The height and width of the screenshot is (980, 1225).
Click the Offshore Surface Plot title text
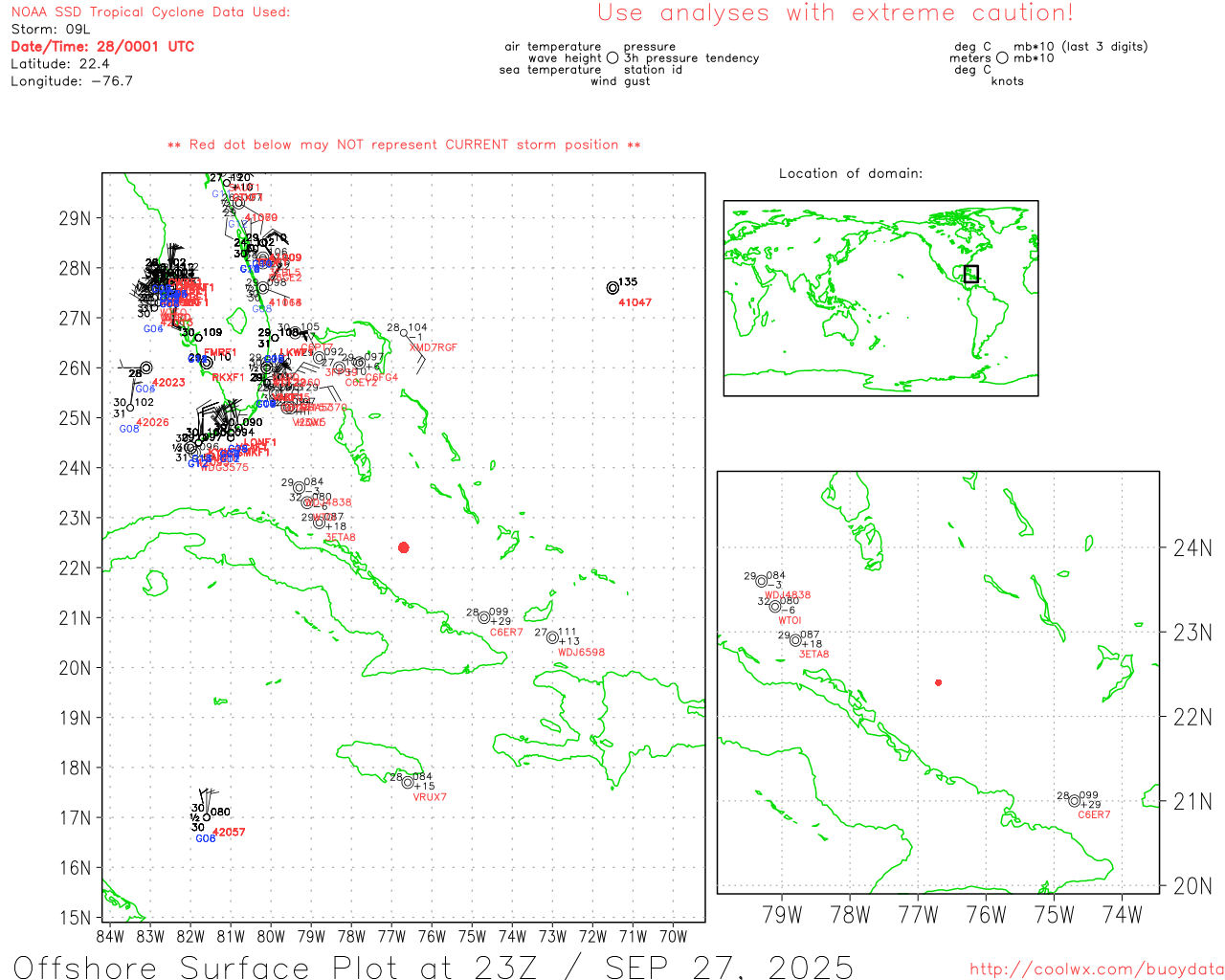click(433, 967)
